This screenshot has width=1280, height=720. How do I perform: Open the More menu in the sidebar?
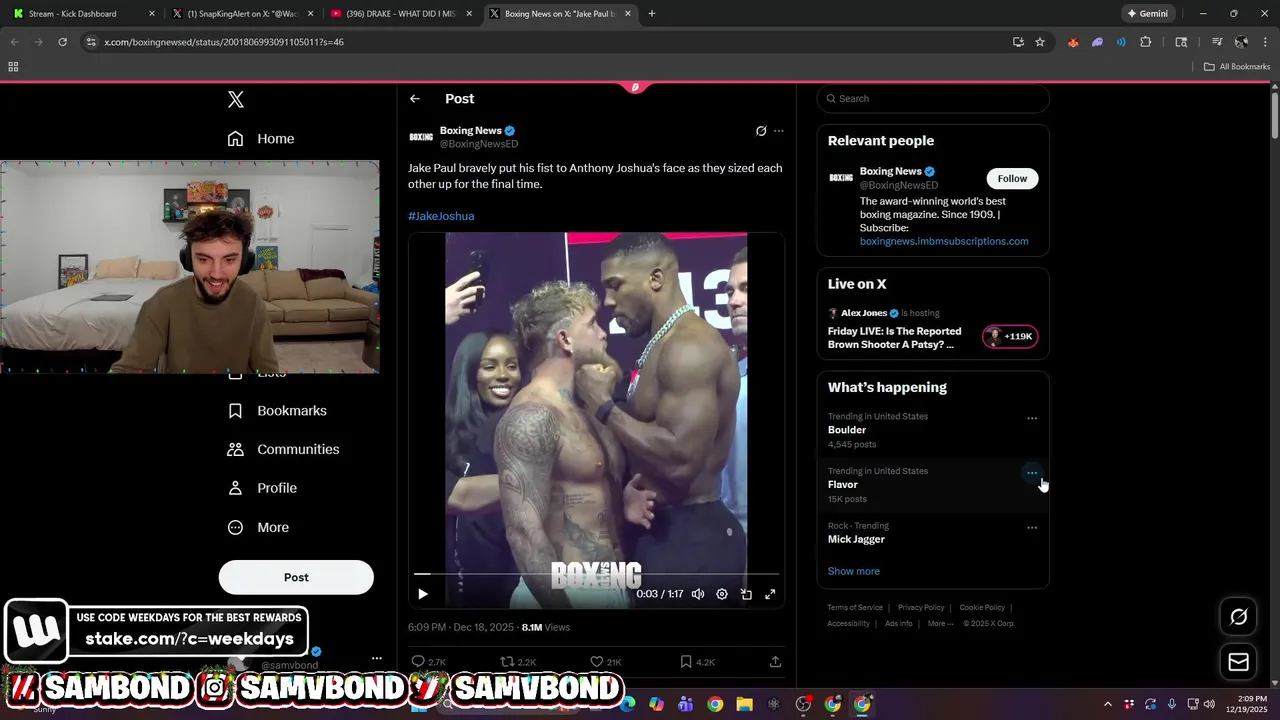coord(258,528)
